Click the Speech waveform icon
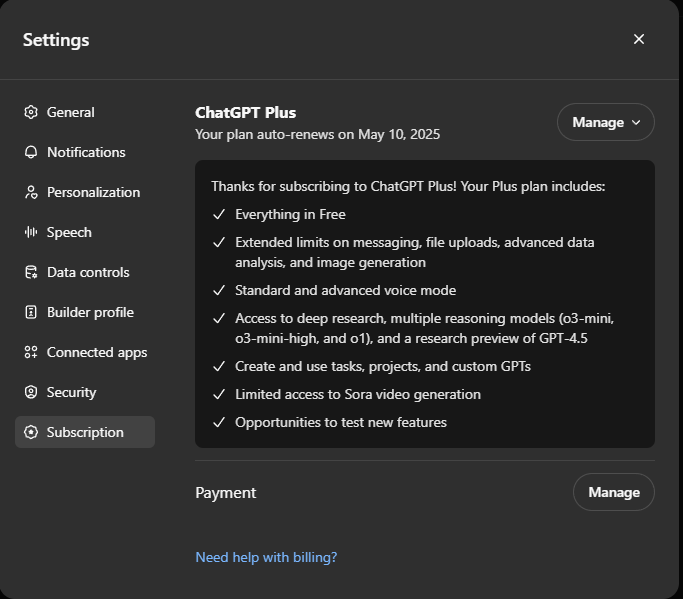This screenshot has width=683, height=599. (x=31, y=232)
